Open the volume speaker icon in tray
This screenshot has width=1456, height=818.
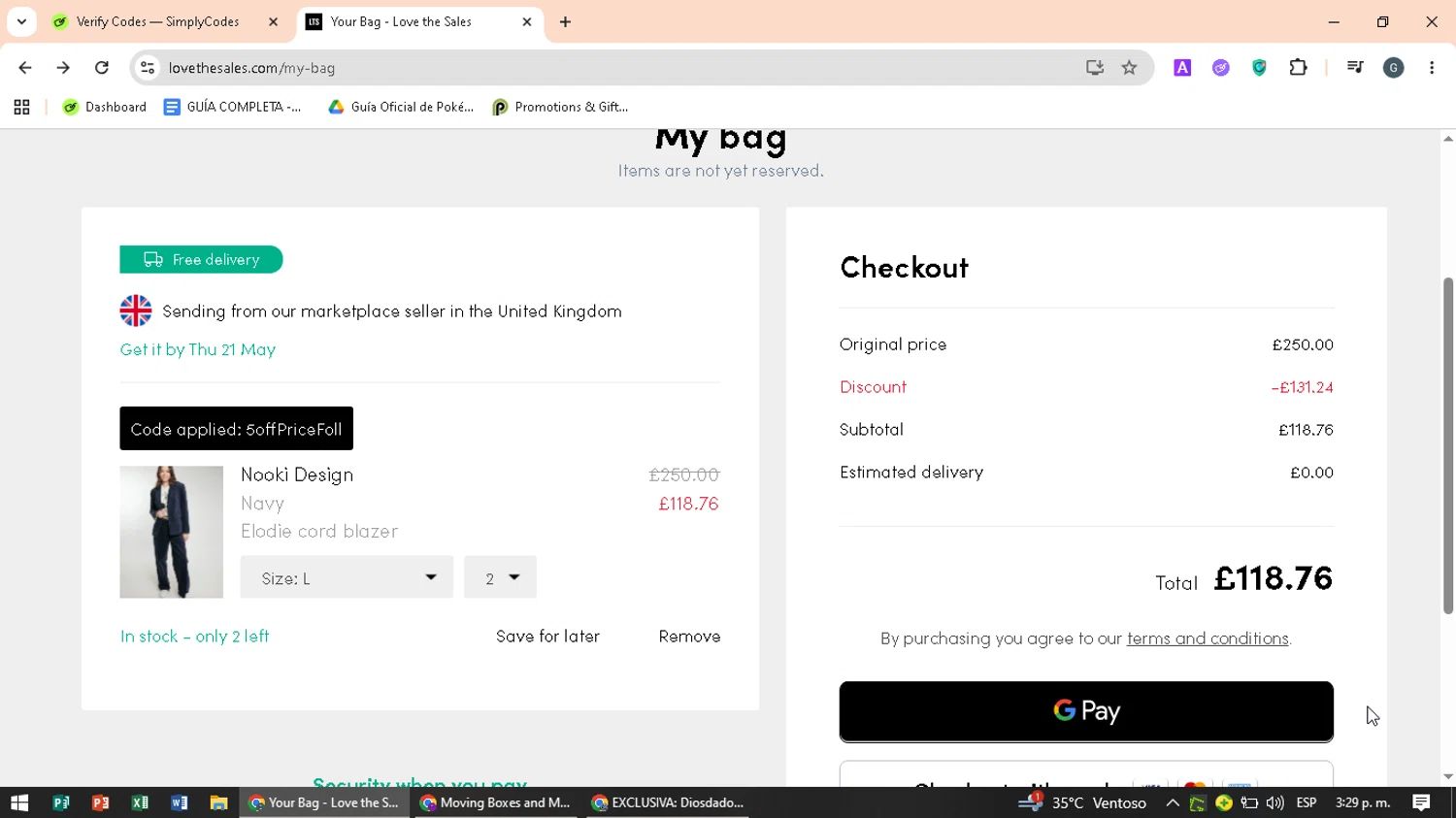(1274, 802)
